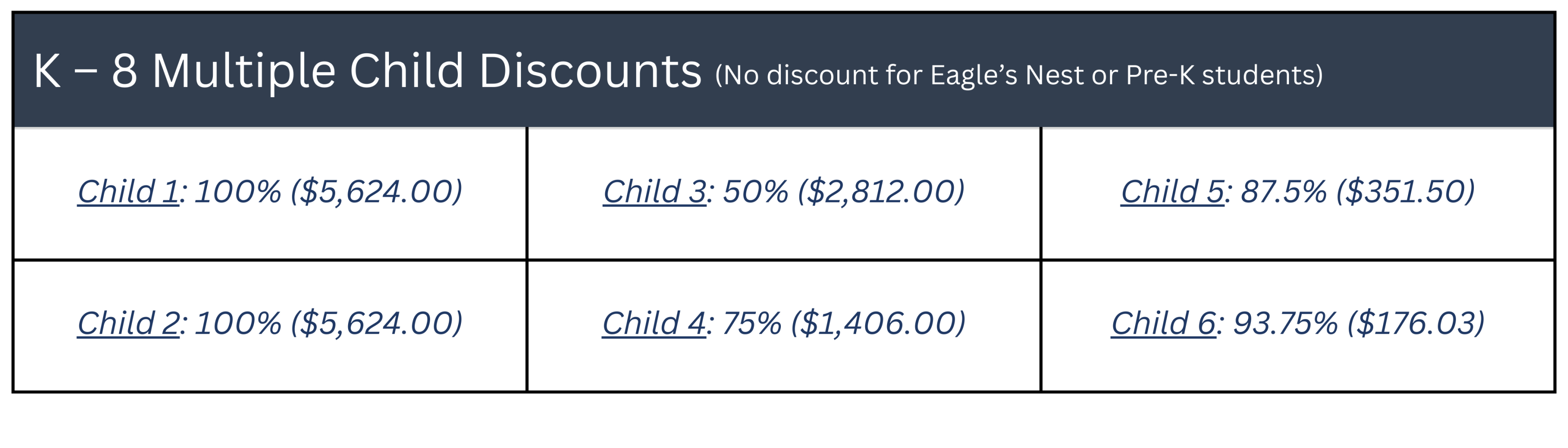Select the Child 4 underlined link
This screenshot has width=1568, height=448.
pyautogui.click(x=654, y=323)
